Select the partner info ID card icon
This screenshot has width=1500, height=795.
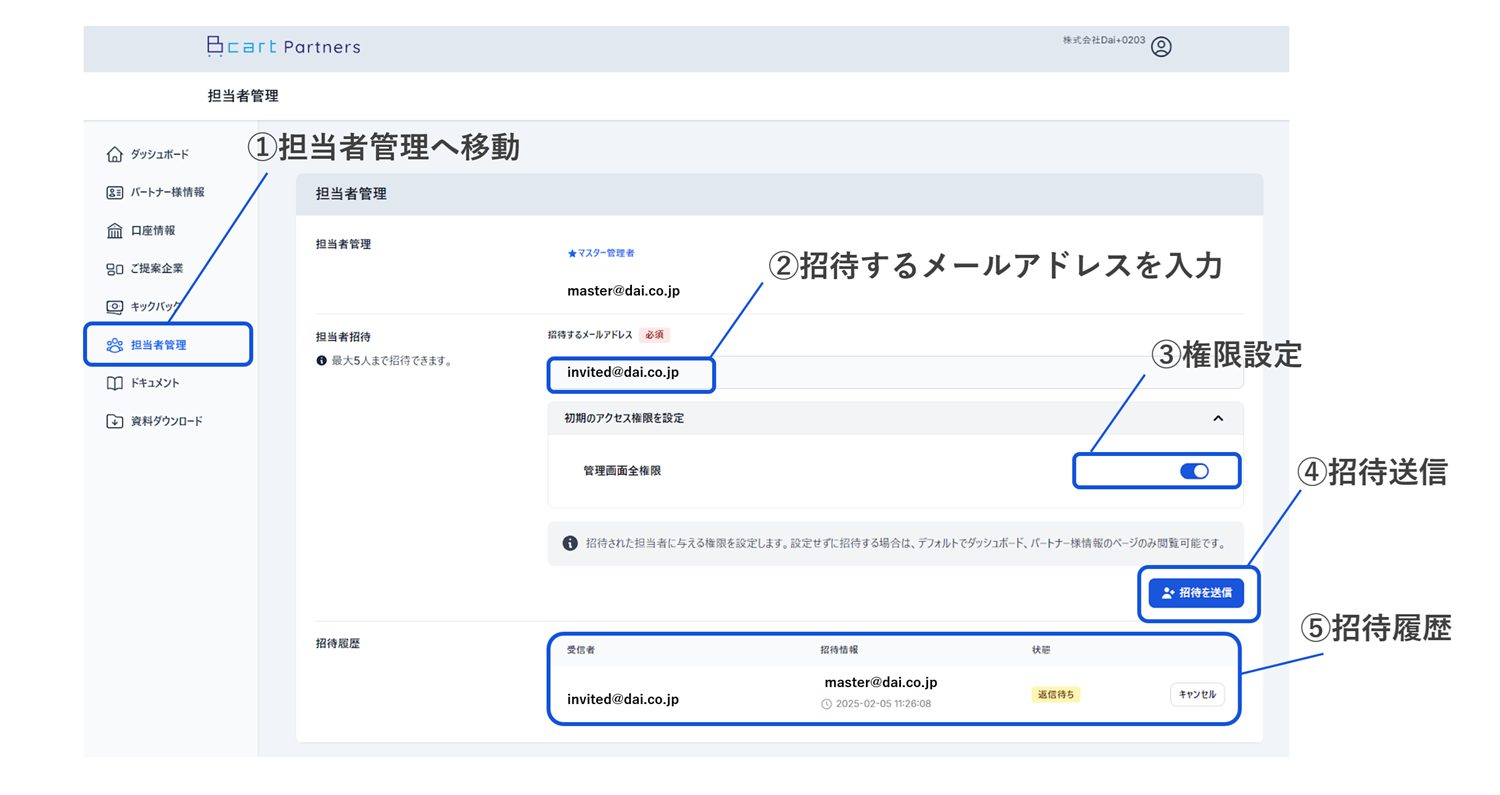pos(114,192)
